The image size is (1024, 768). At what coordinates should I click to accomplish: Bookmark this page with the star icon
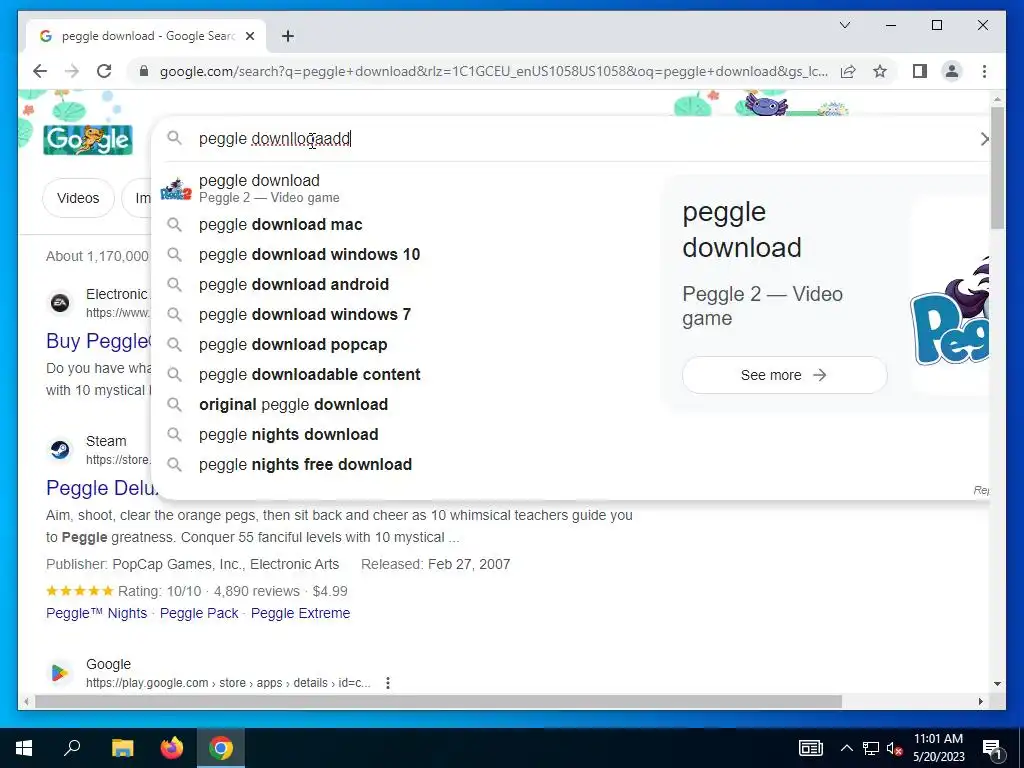(880, 71)
